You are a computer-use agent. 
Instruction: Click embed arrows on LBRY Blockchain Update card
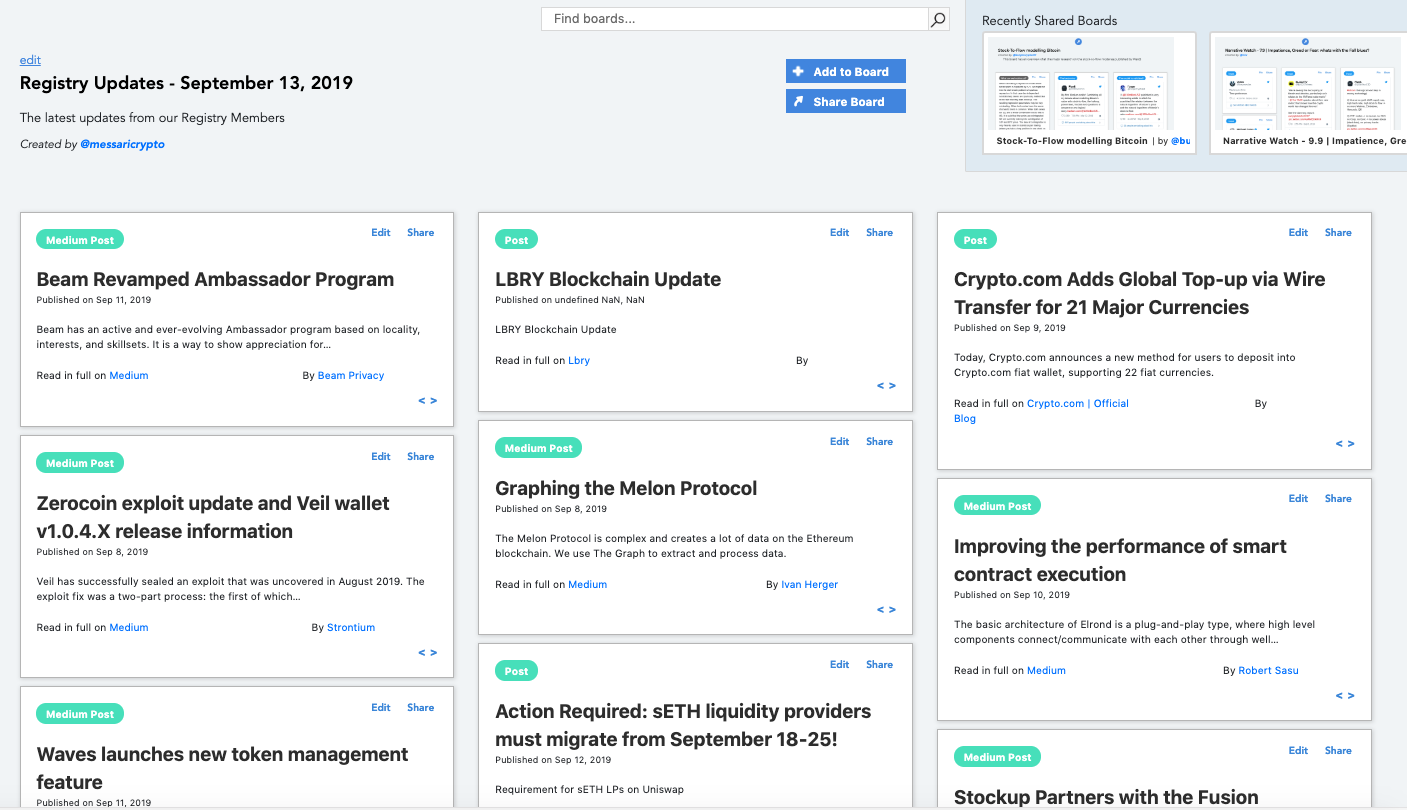tap(886, 386)
